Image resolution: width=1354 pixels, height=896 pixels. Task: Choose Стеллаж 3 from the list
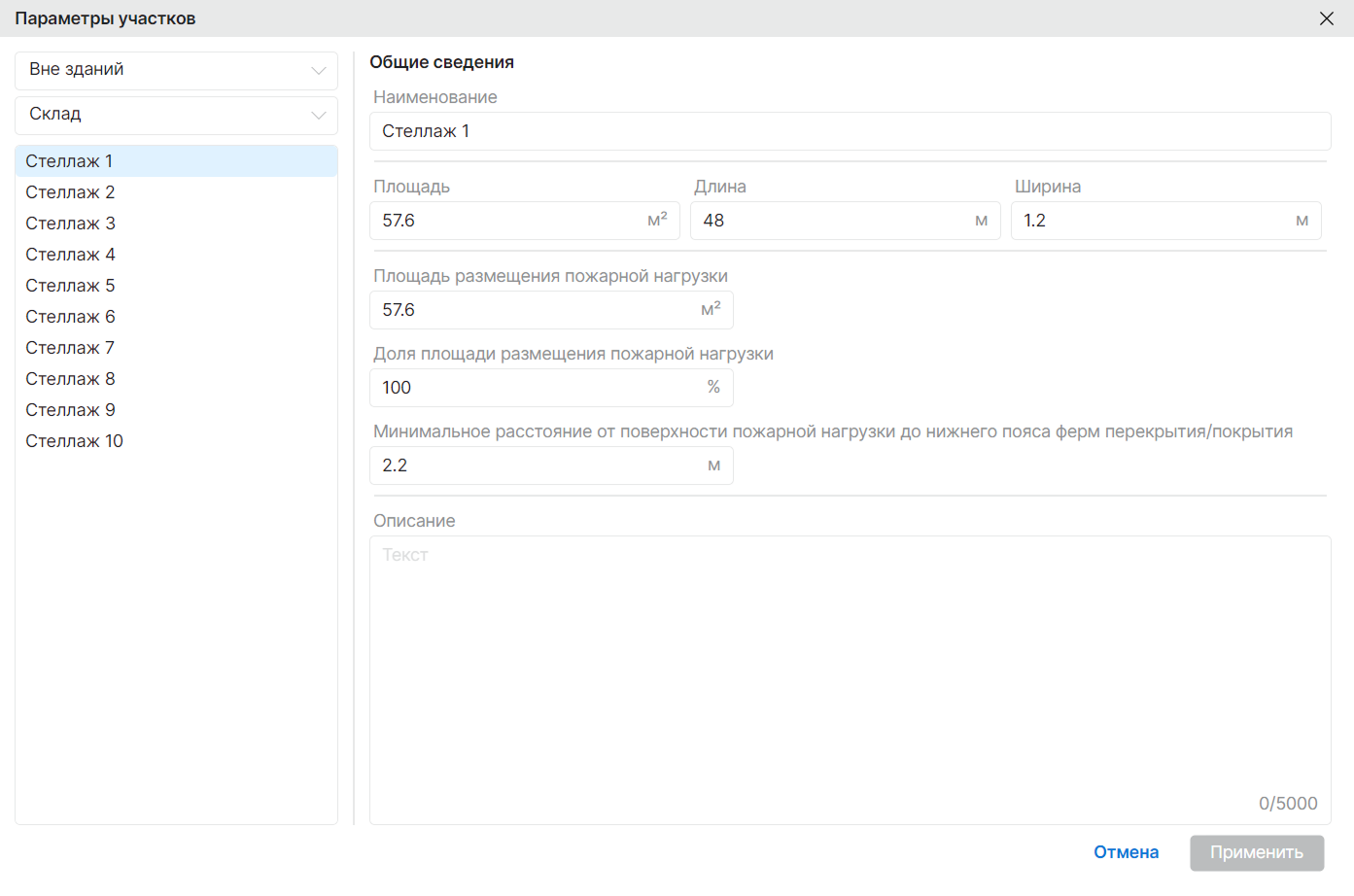tap(176, 224)
